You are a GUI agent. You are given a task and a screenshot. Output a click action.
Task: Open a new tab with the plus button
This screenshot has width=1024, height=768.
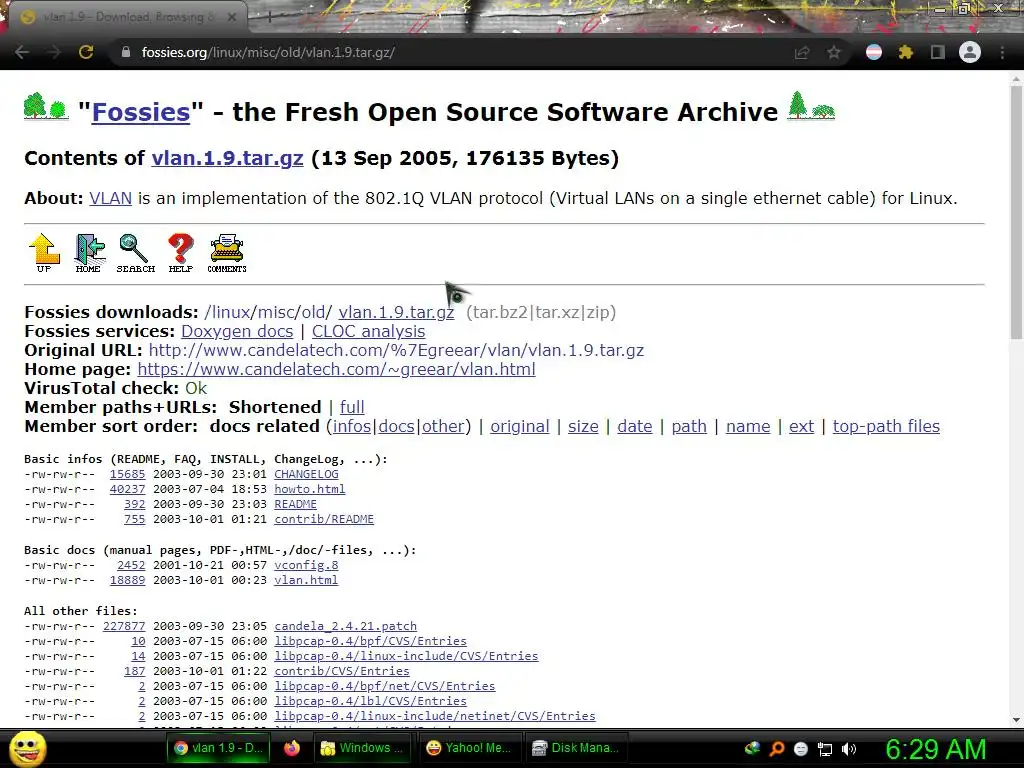pos(269,18)
